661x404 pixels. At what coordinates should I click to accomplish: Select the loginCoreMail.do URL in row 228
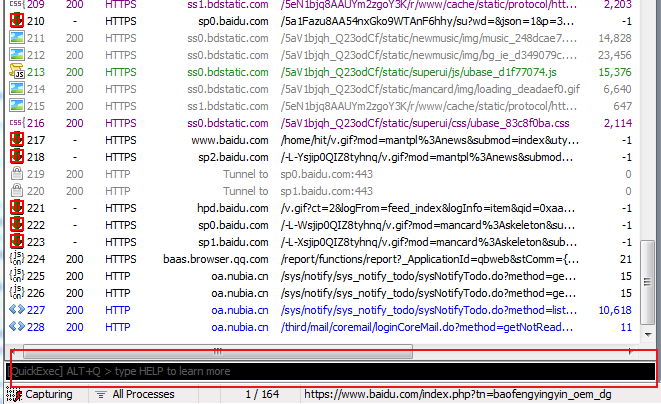[x=427, y=327]
